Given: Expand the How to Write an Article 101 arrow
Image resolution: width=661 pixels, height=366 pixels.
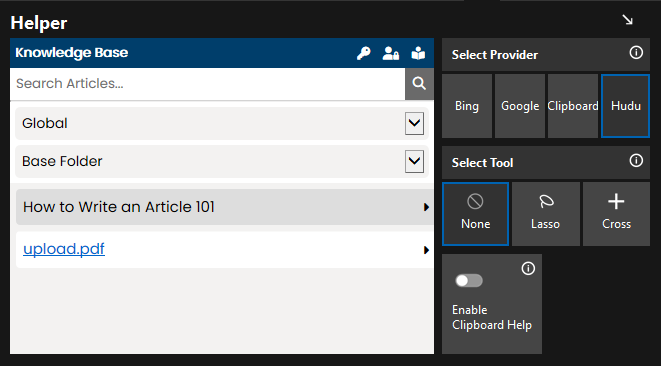Looking at the screenshot, I should pyautogui.click(x=426, y=207).
